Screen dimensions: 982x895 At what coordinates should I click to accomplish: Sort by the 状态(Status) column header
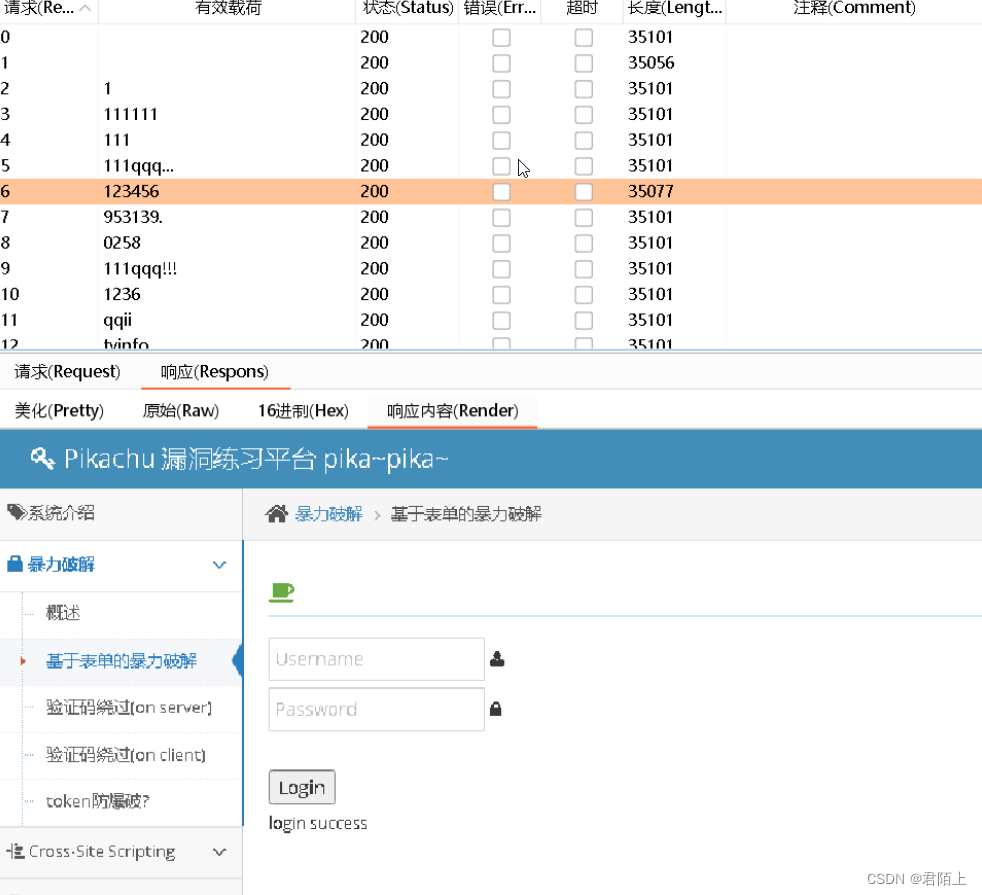click(x=408, y=8)
